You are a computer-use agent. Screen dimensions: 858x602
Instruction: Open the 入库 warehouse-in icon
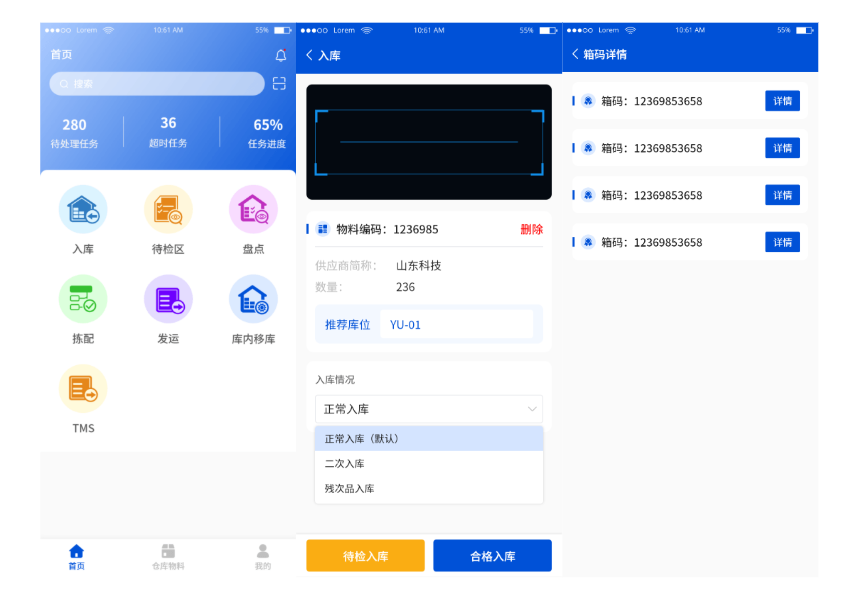click(x=83, y=211)
